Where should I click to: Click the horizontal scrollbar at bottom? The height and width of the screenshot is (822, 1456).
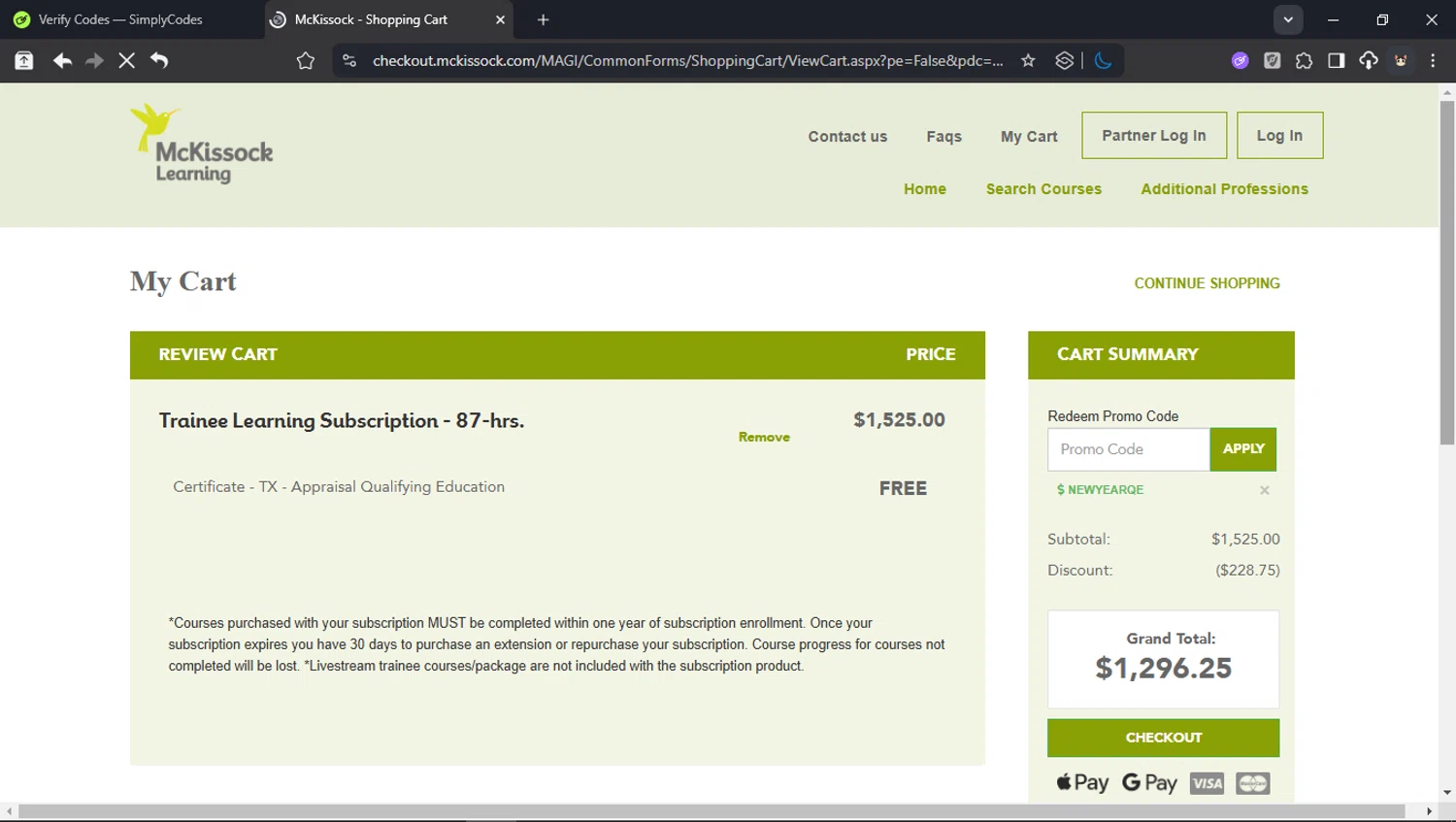711,811
